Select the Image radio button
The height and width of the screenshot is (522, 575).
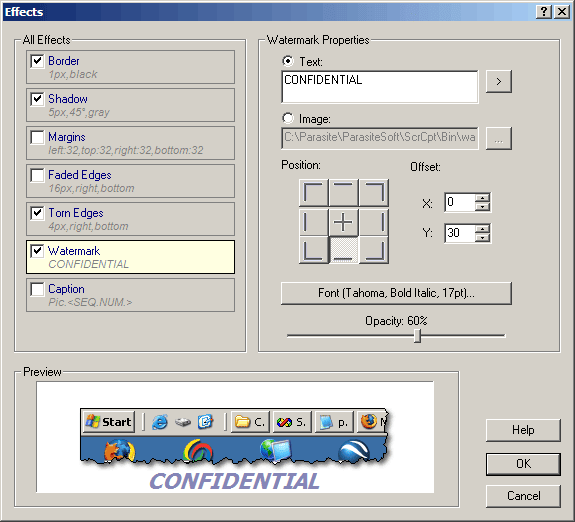(x=288, y=118)
